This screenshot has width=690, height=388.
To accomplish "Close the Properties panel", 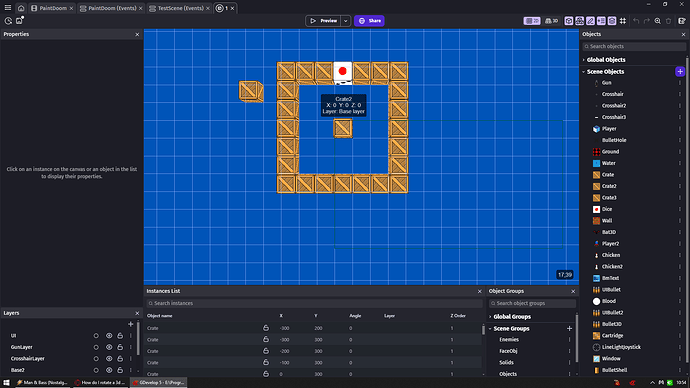I will pyautogui.click(x=137, y=34).
